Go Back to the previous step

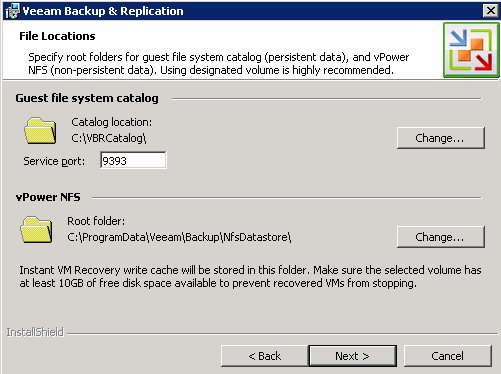(x=265, y=356)
